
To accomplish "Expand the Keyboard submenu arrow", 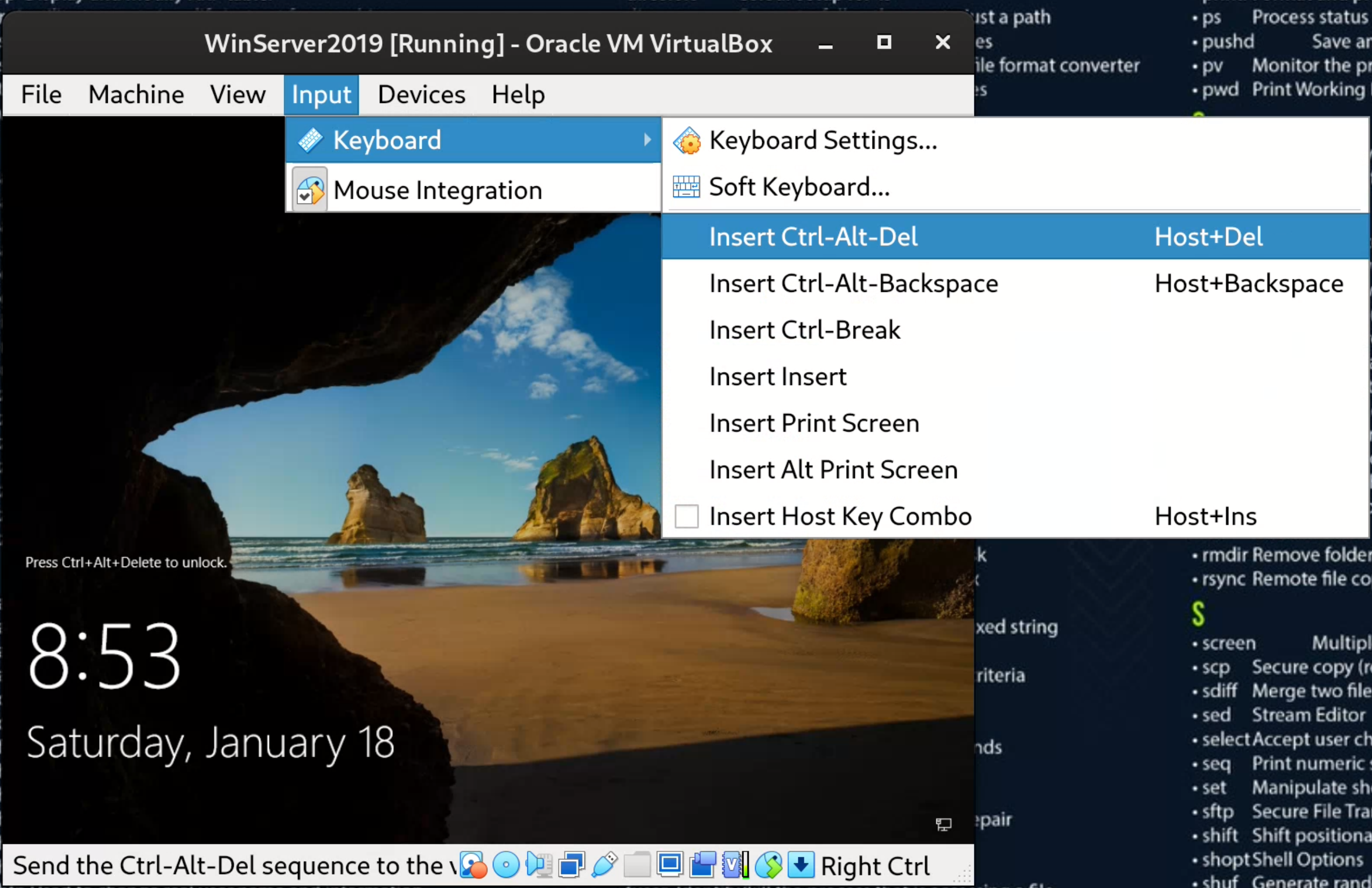I will click(x=647, y=140).
